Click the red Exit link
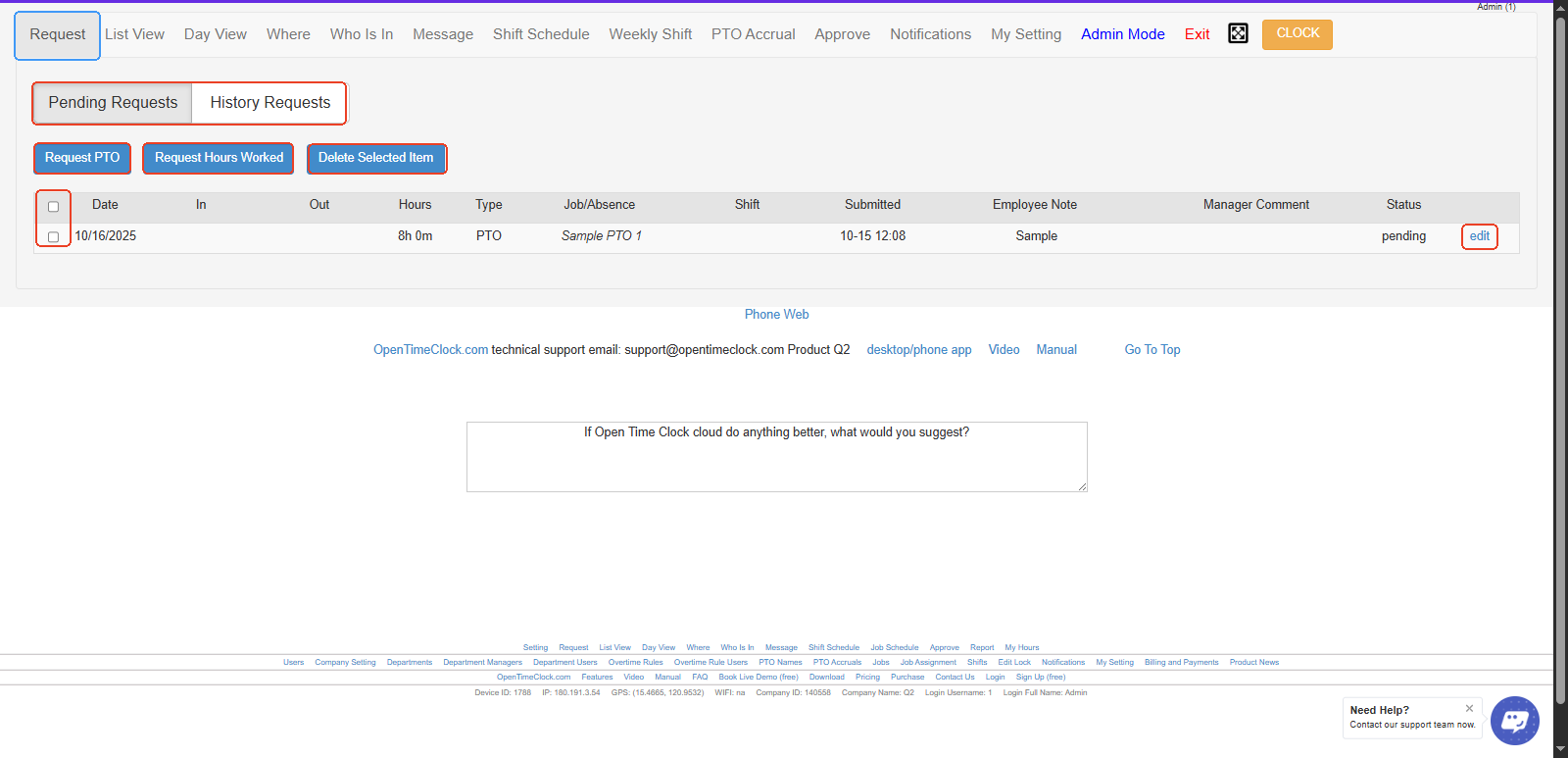Viewport: 1568px width, 758px height. (1197, 34)
